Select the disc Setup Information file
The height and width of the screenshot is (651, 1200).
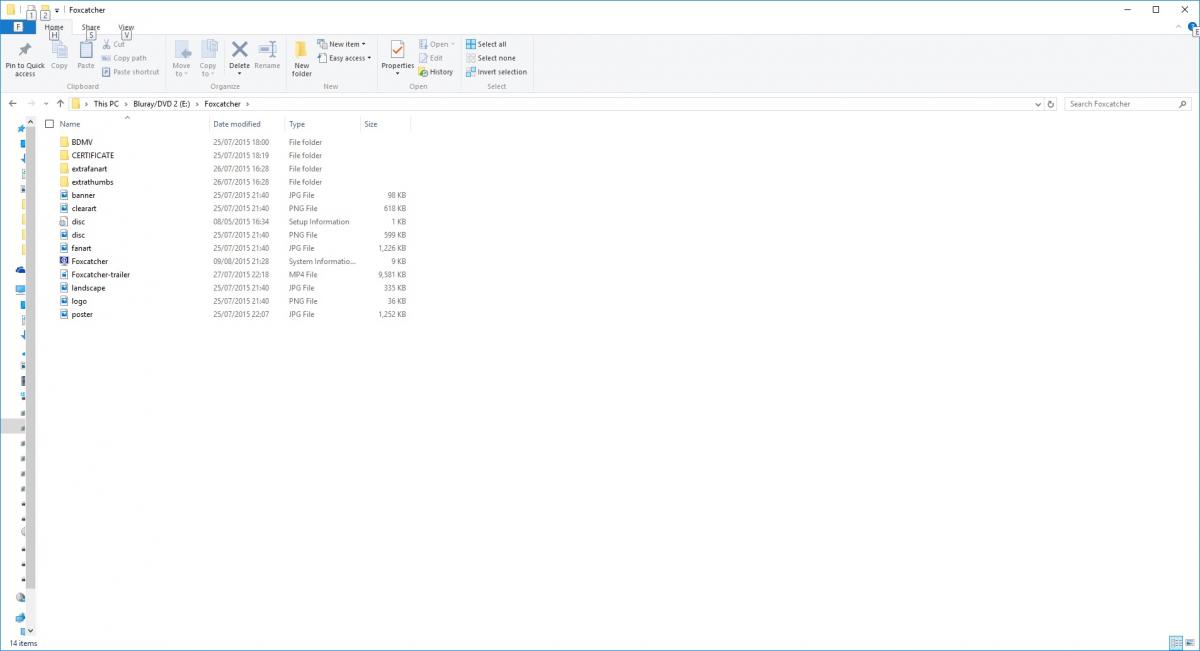(78, 222)
